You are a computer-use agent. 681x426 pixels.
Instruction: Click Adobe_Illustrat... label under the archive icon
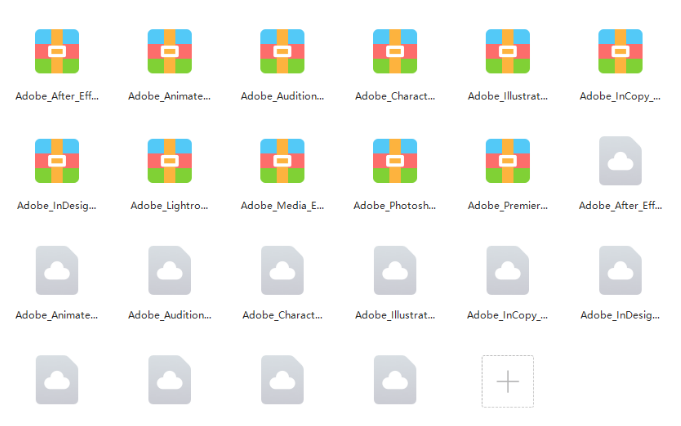coord(508,96)
